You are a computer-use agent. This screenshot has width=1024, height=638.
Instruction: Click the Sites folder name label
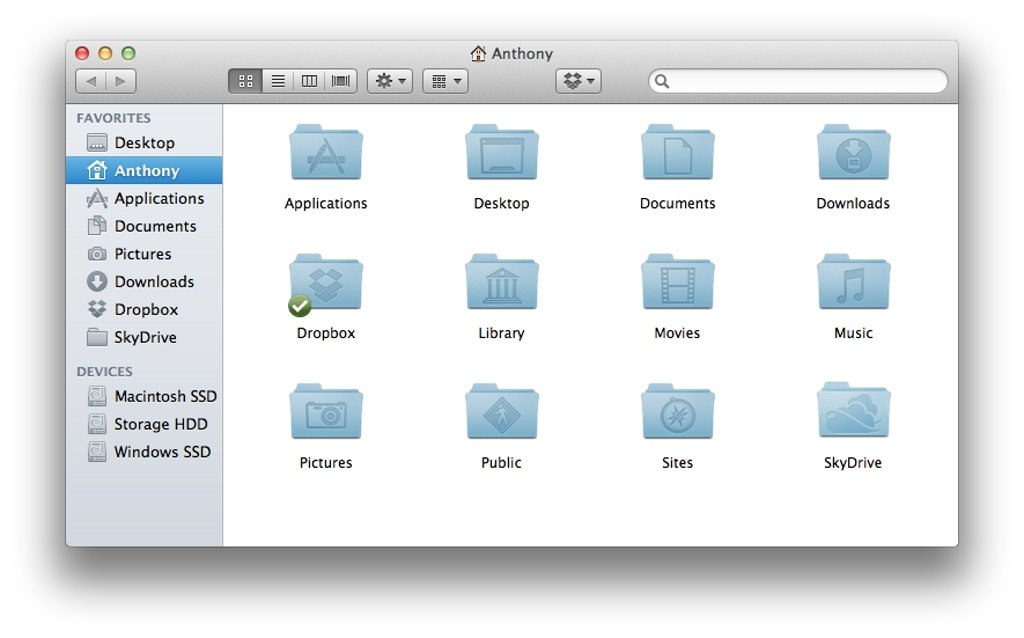point(677,463)
